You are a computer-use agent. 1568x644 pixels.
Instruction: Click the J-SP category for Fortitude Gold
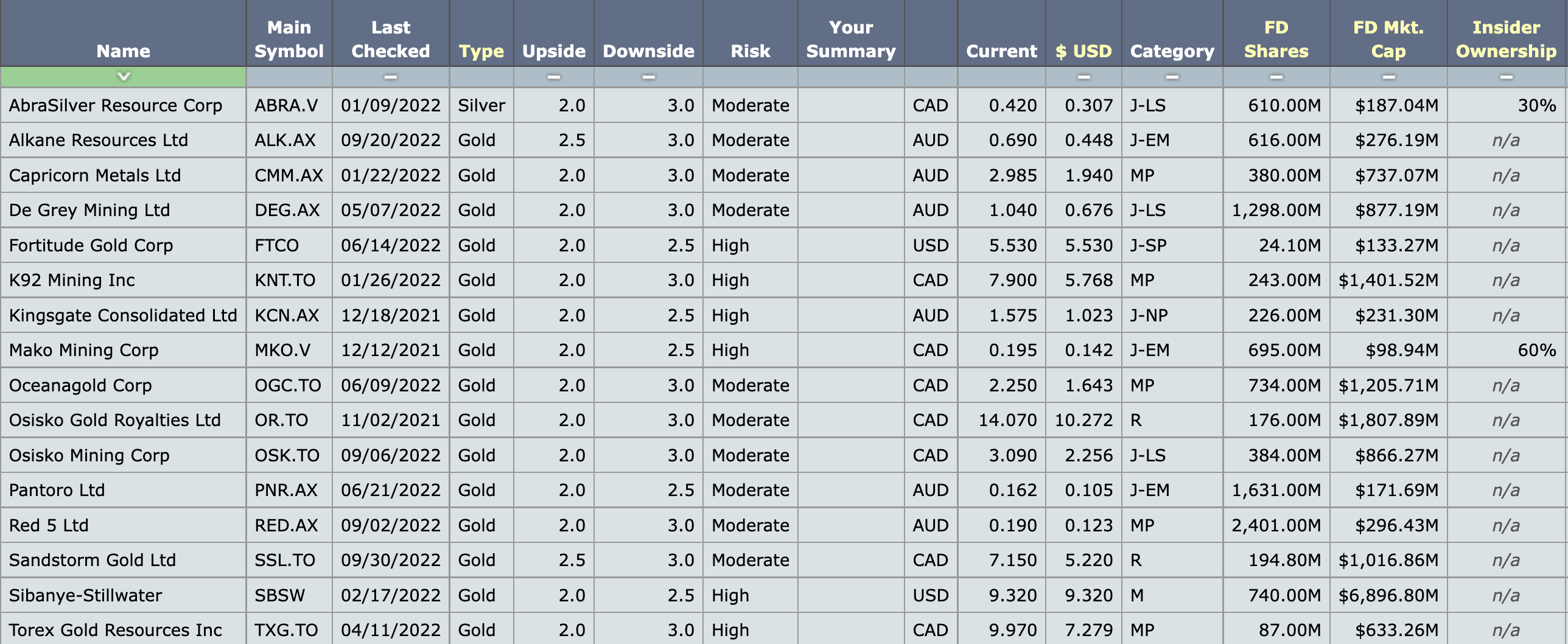[1172, 245]
